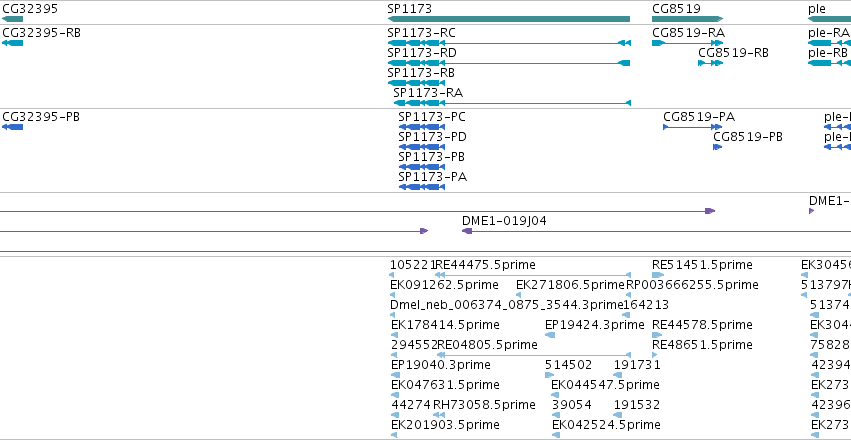
Task: Open the ple-RA transcript label
Action: tap(829, 33)
